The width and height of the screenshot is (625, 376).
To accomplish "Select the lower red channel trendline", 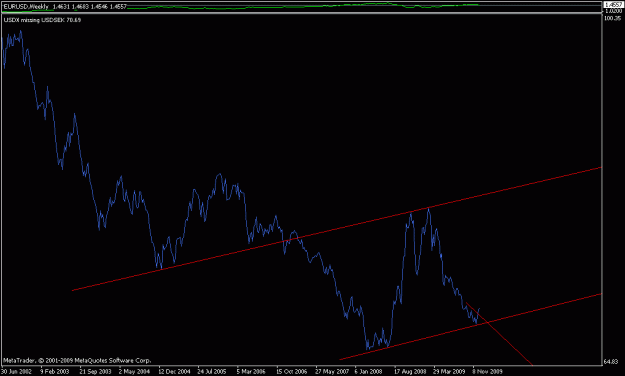I will coord(470,327).
